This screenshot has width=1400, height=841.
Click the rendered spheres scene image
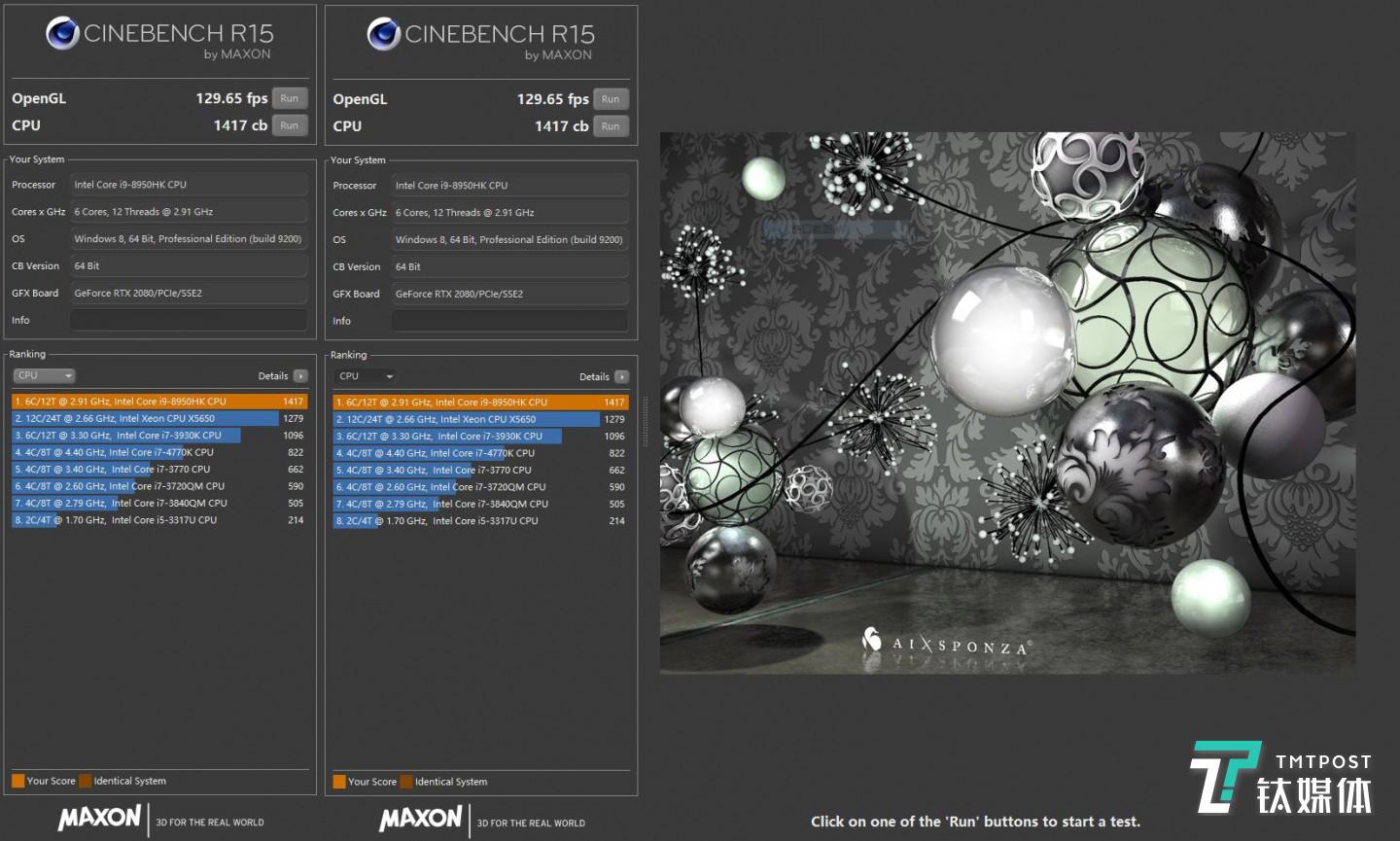click(x=1007, y=403)
